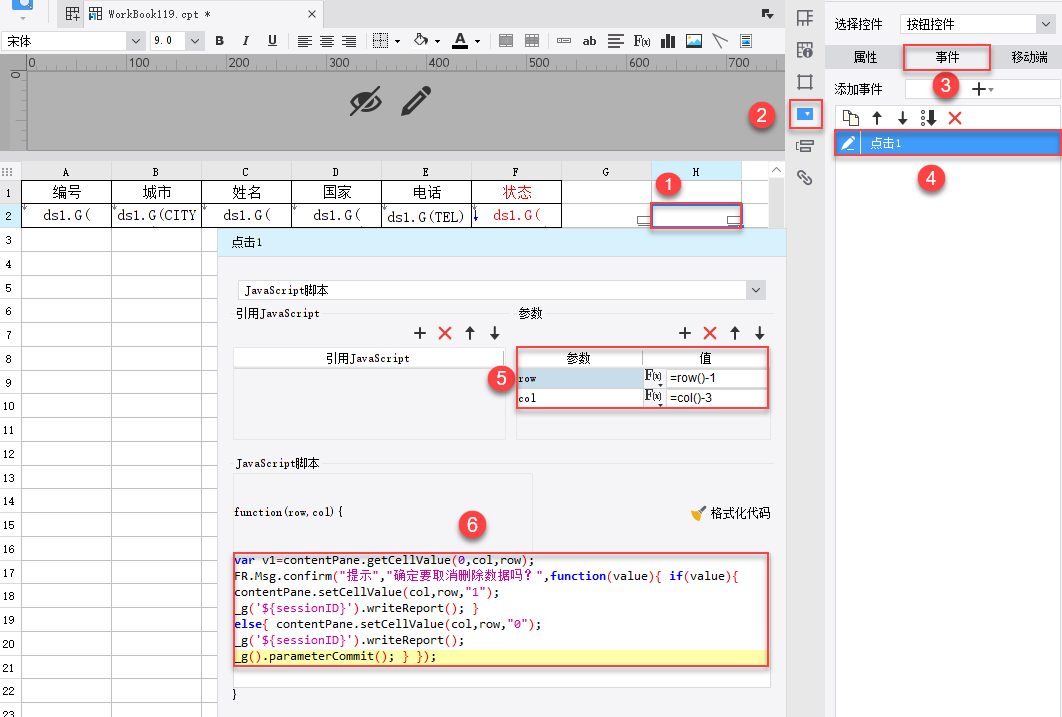Delete the selected event with red X
This screenshot has width=1062, height=717.
[x=955, y=118]
